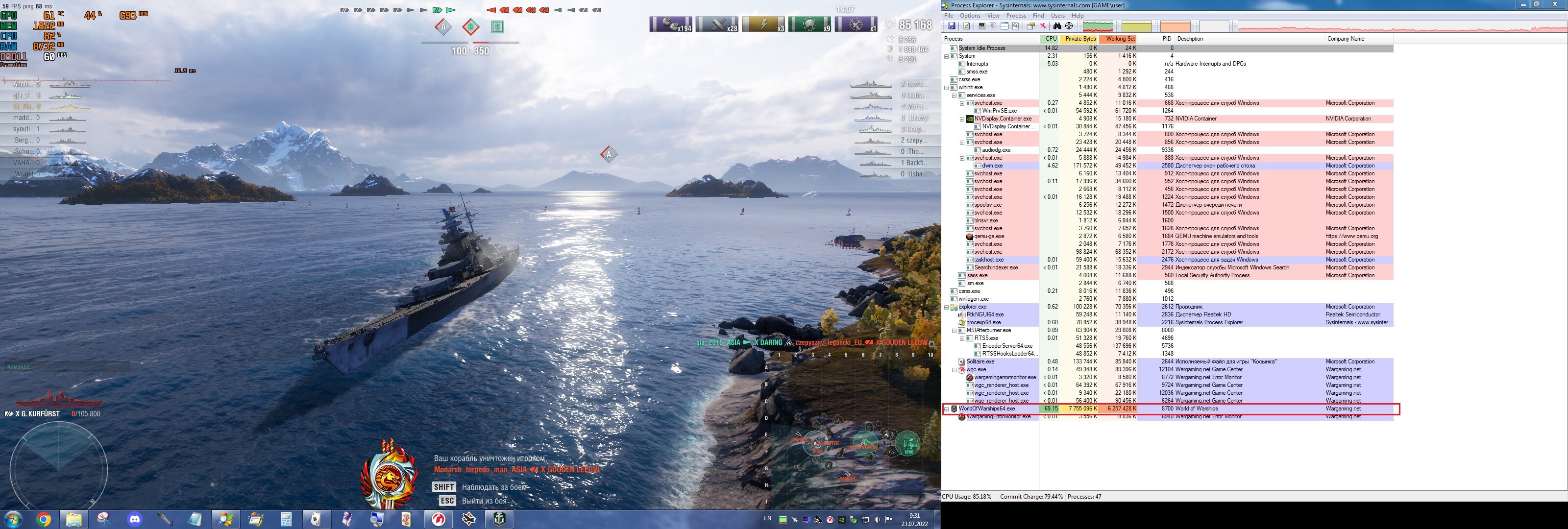
Task: Open Snipping Tool scissors taskbar icon
Action: pyautogui.click(x=104, y=519)
